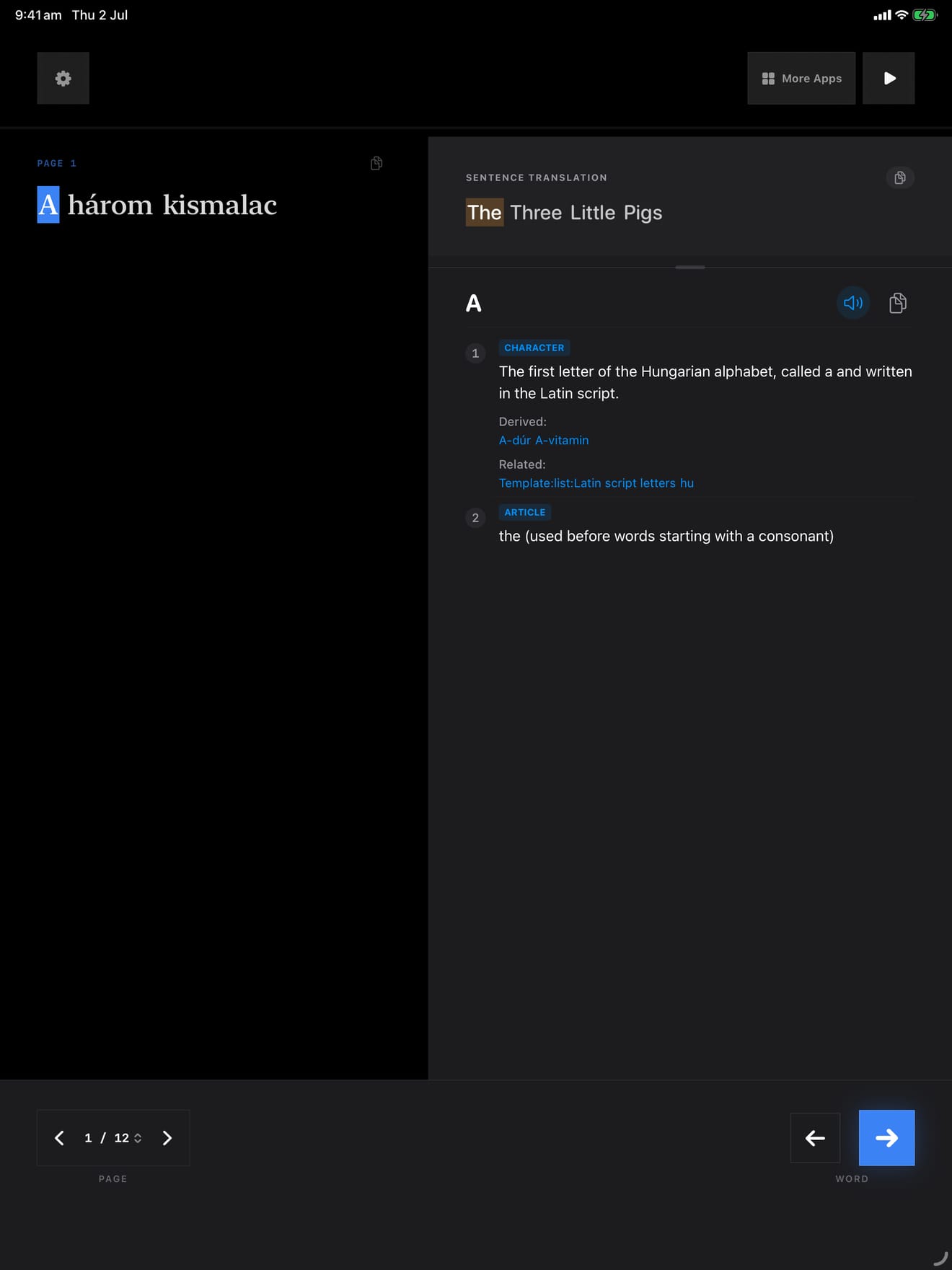Select the highlighted word A in the story
This screenshot has height=1270, width=952.
click(x=48, y=205)
